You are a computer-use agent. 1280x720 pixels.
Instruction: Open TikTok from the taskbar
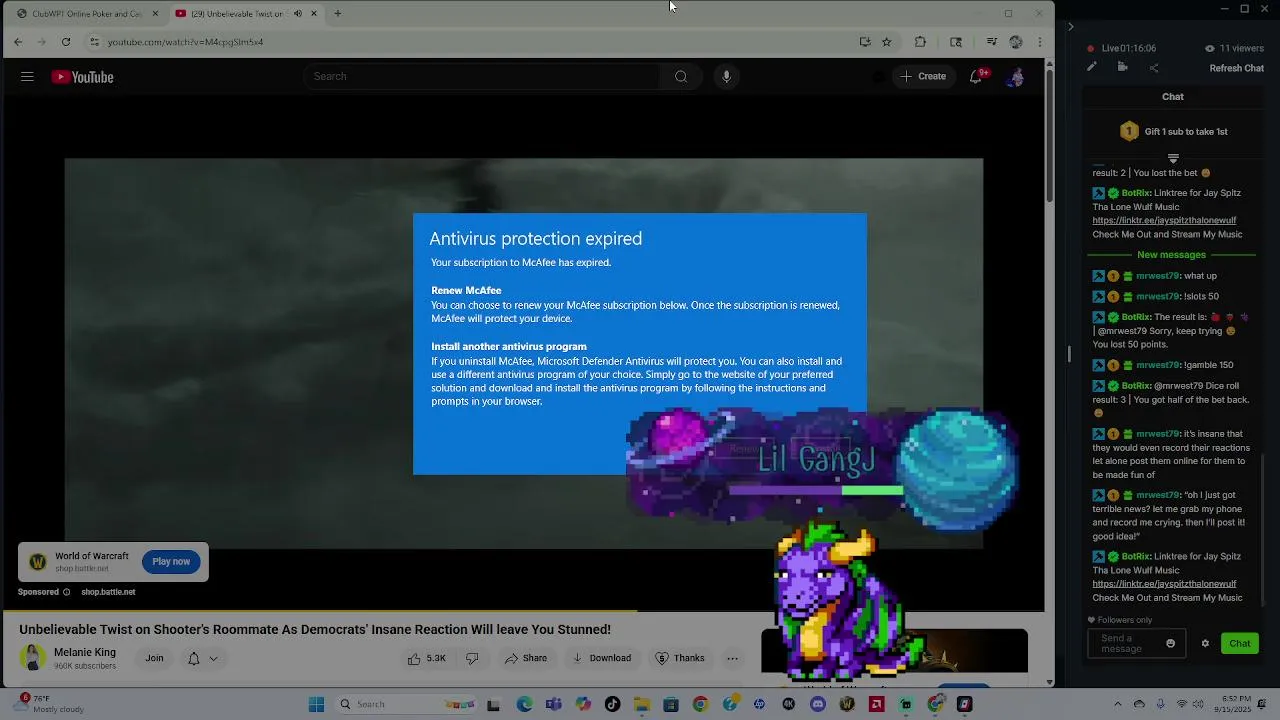[612, 705]
